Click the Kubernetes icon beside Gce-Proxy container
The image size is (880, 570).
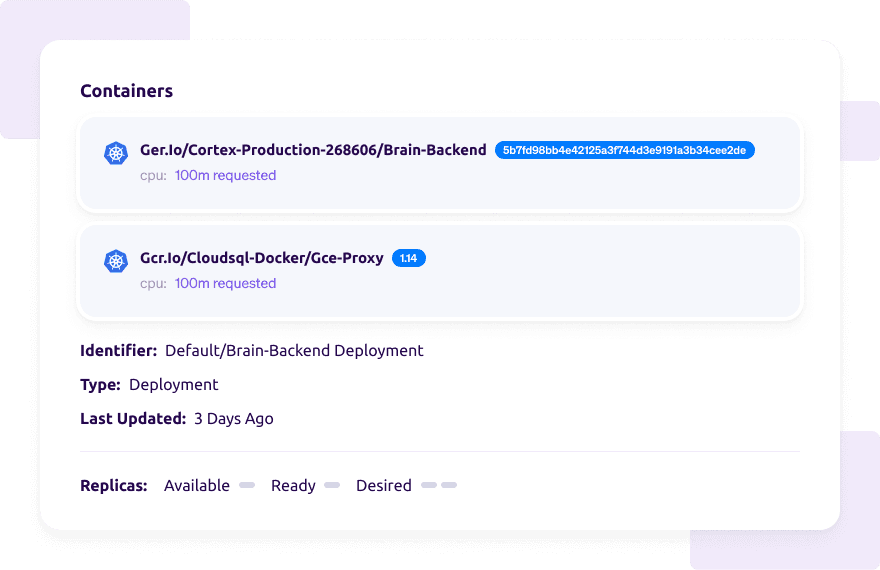pyautogui.click(x=117, y=261)
